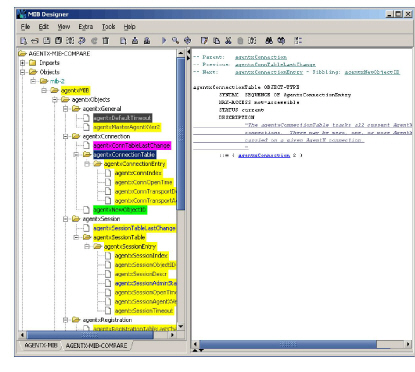Collapse the agentxSessionEntry node
This screenshot has width=415, height=372.
point(87,246)
